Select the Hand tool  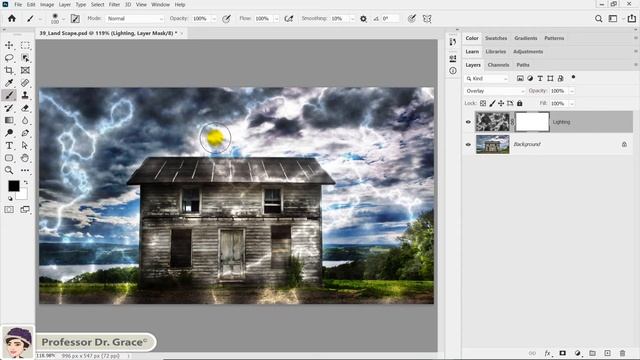tap(25, 158)
